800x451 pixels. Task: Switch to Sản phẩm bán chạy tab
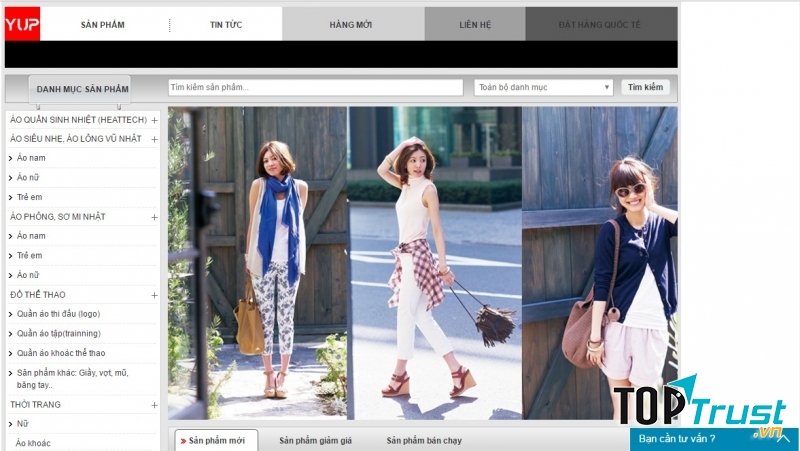(x=424, y=440)
